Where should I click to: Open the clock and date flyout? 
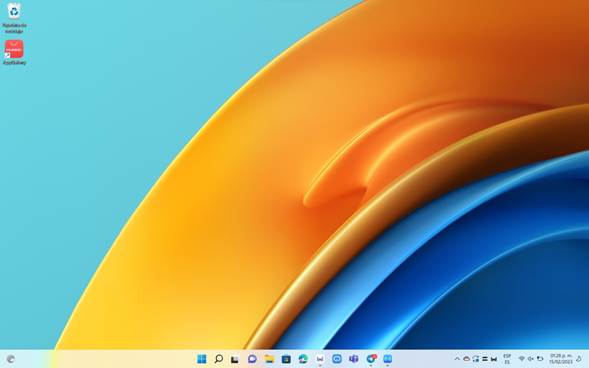[x=561, y=359]
